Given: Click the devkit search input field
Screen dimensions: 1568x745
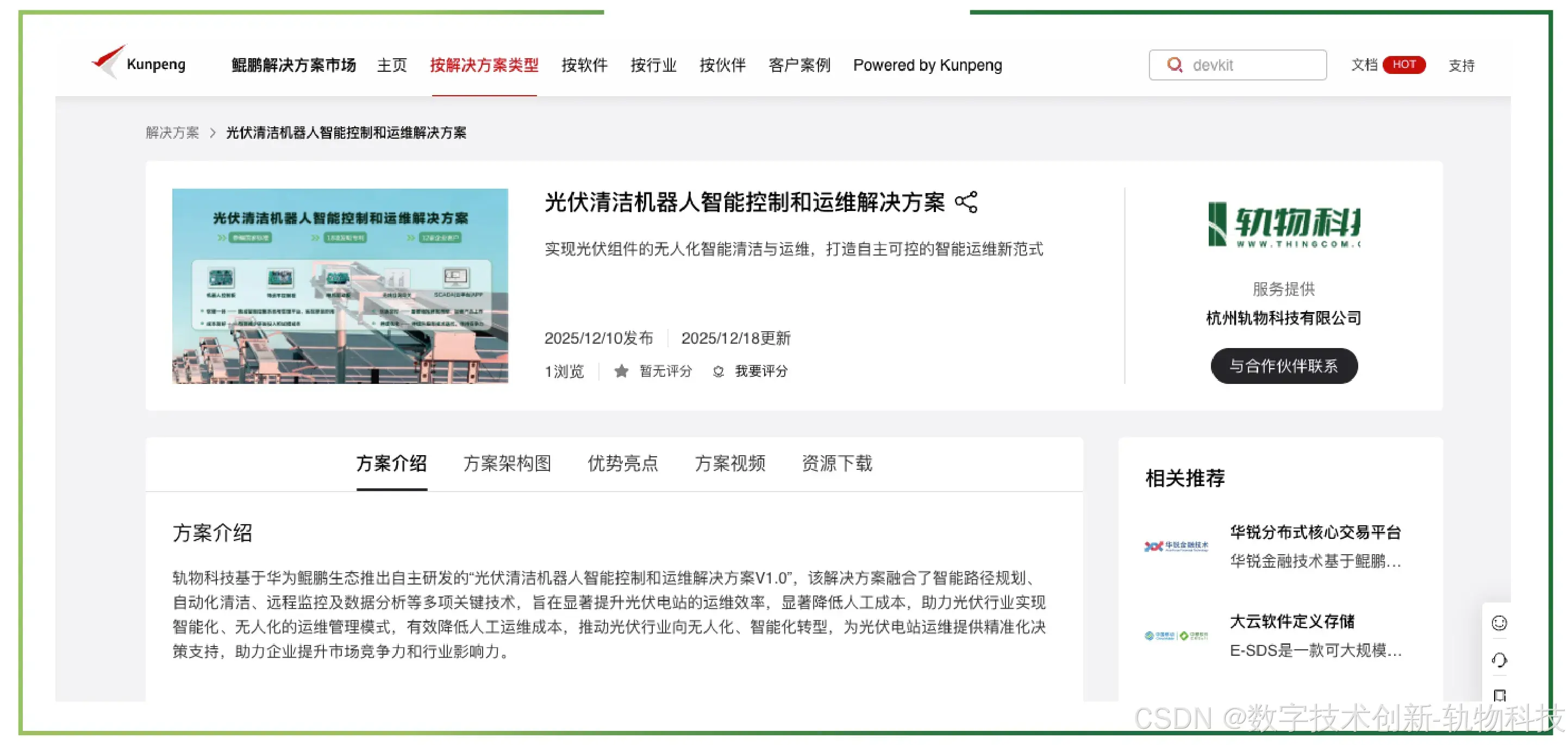Looking at the screenshot, I should 1254,65.
